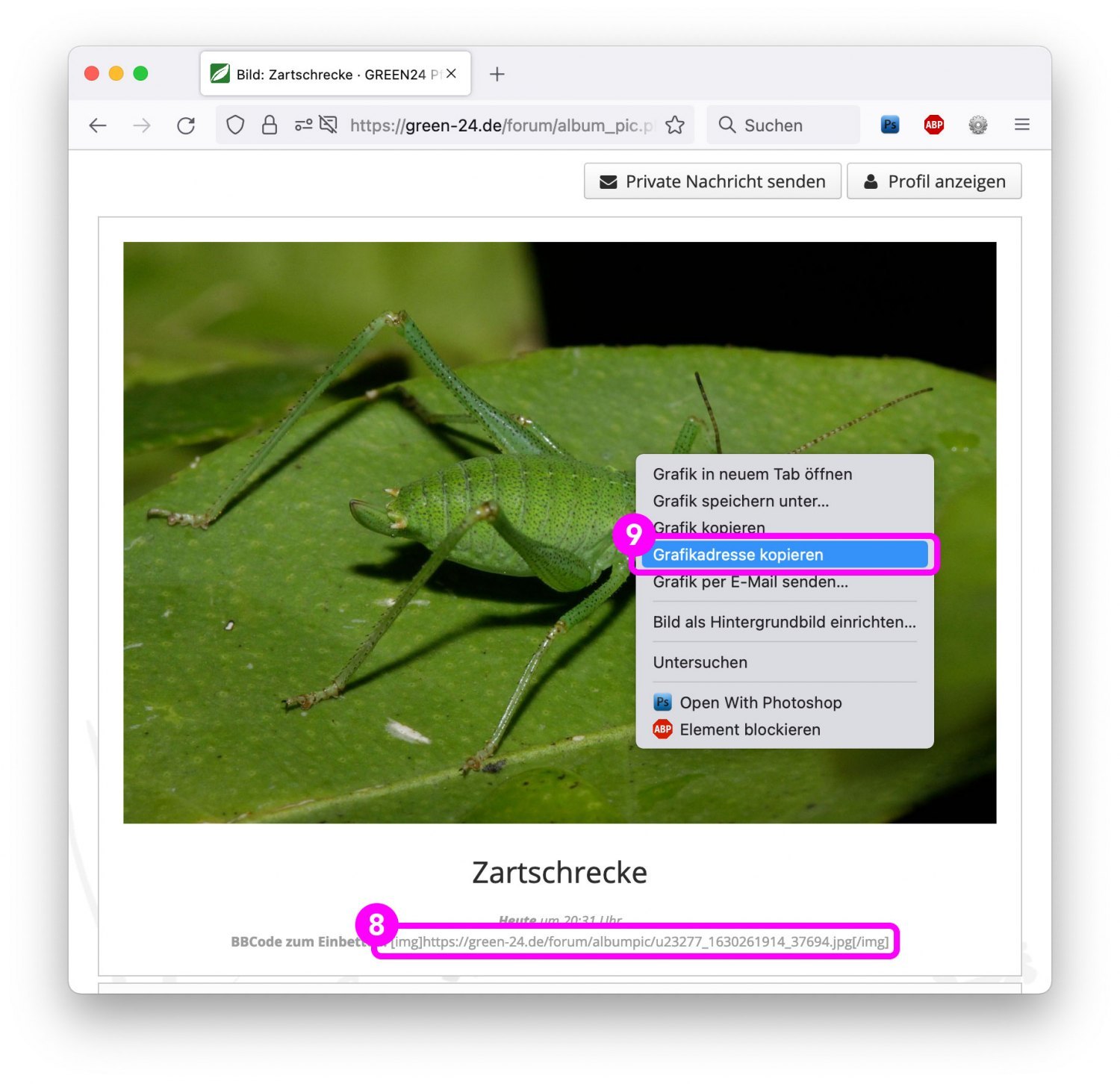Reload the current page
The height and width of the screenshot is (1084, 1120).
(186, 125)
